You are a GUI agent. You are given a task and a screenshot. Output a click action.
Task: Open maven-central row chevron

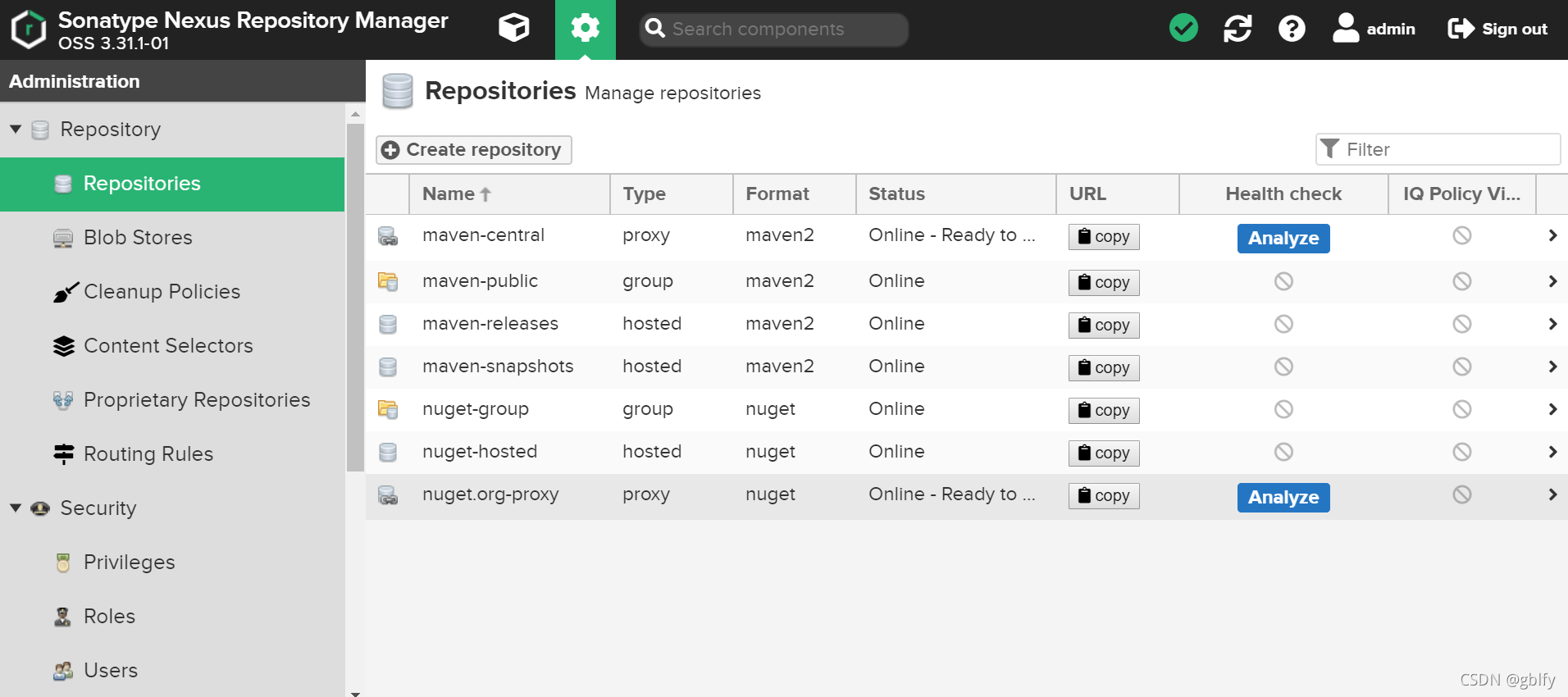tap(1552, 236)
